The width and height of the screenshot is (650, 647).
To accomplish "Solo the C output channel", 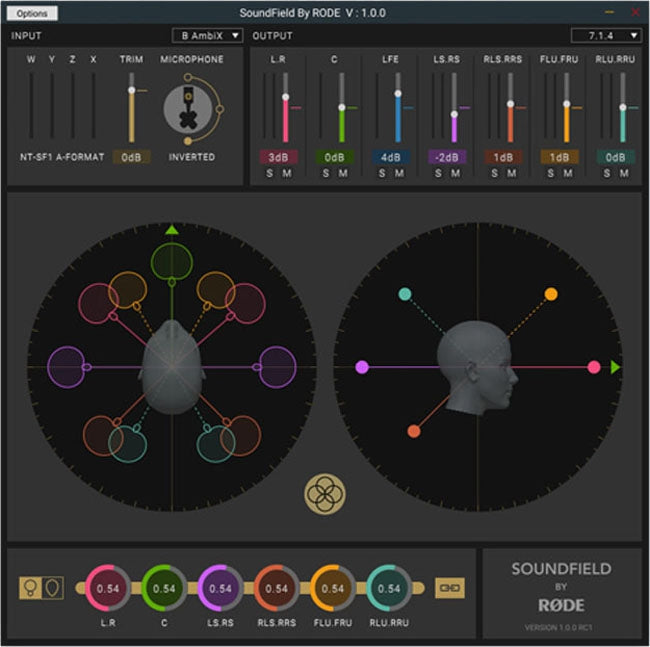I will click(x=325, y=174).
